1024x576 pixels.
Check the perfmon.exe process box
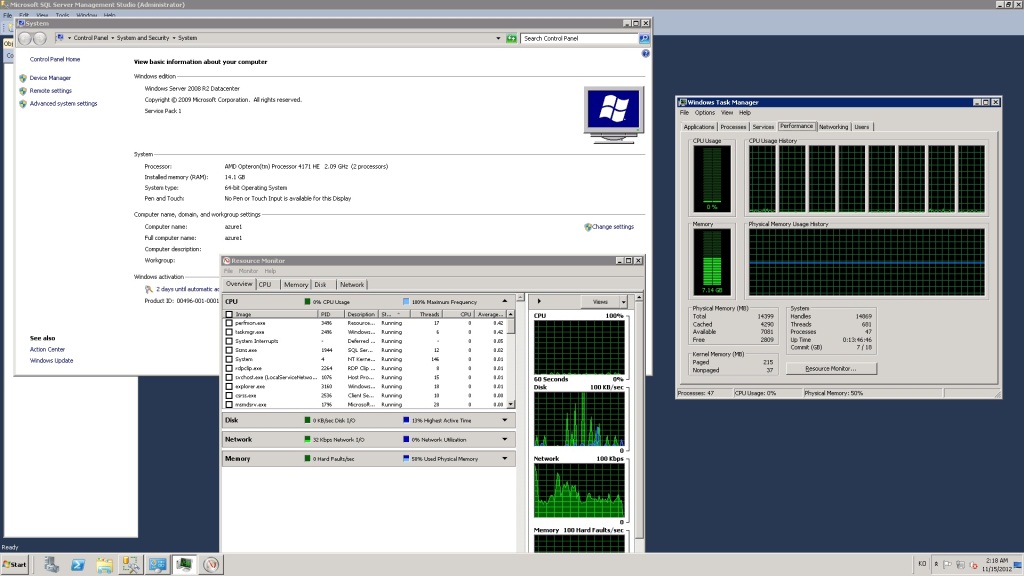point(229,323)
